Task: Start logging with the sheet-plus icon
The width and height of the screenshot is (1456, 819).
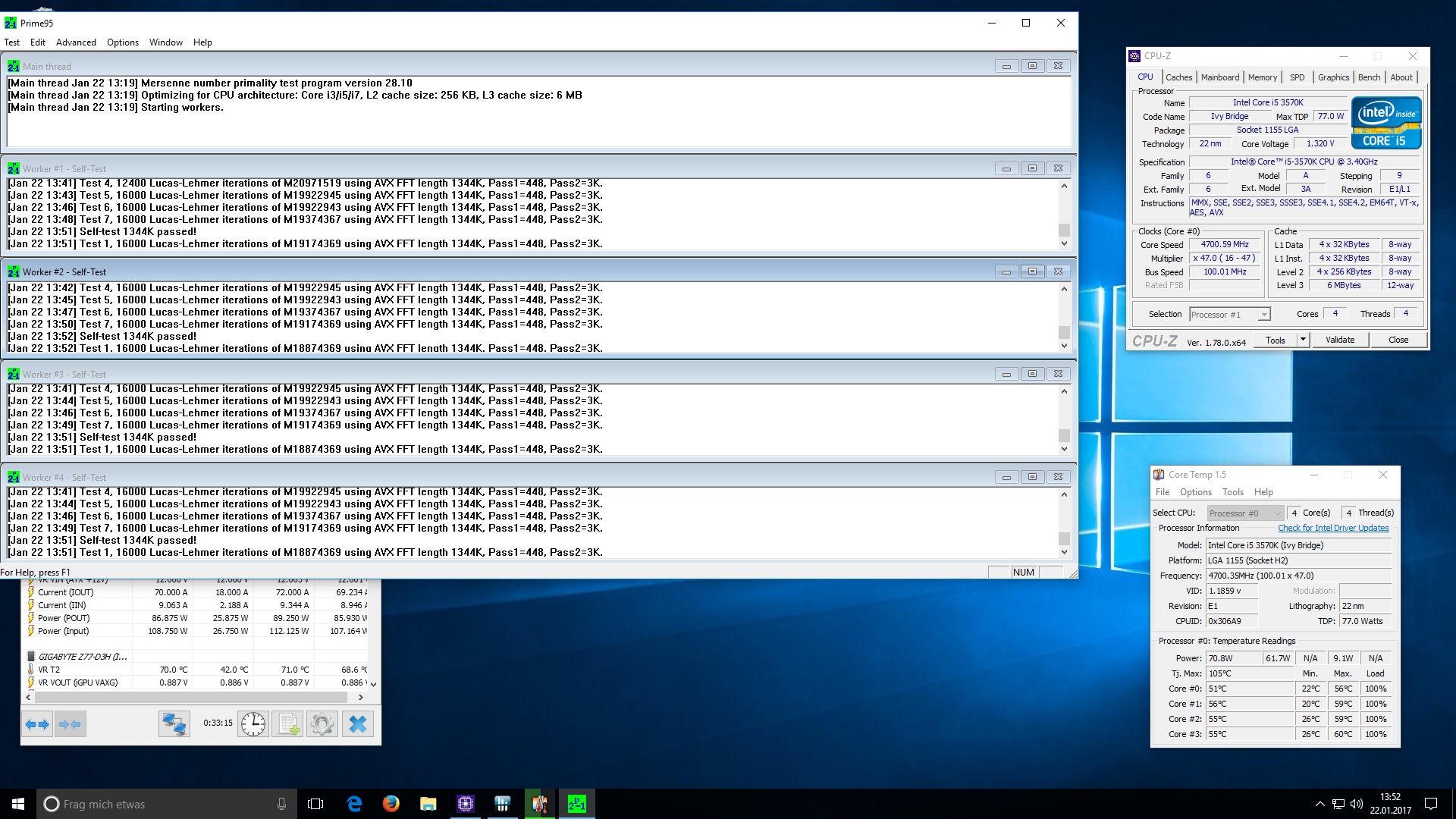Action: (x=288, y=724)
